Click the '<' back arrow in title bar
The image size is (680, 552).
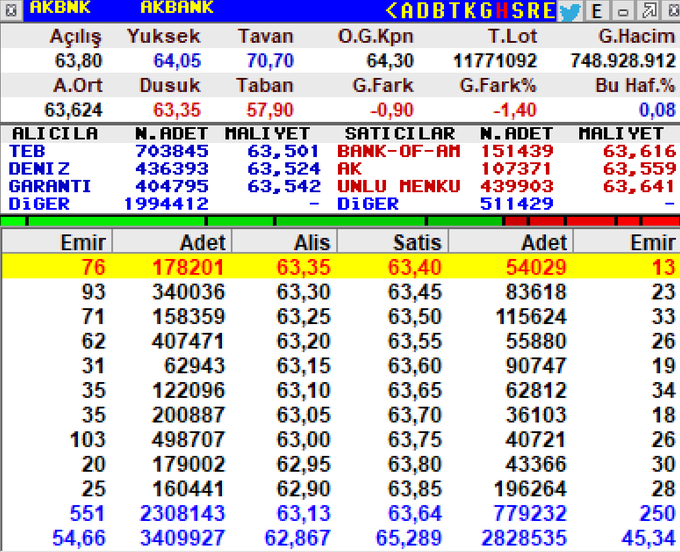click(392, 11)
